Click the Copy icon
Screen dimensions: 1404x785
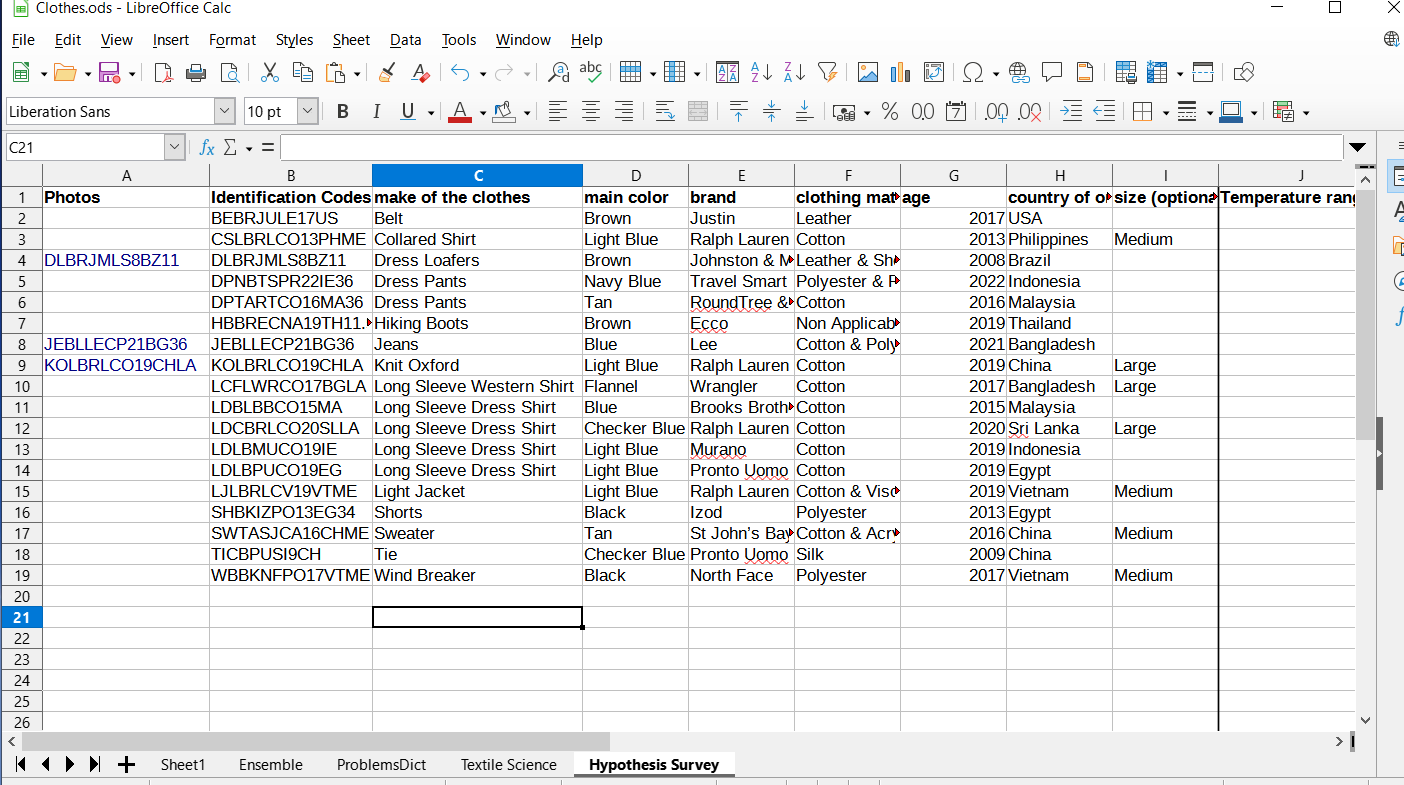coord(302,72)
